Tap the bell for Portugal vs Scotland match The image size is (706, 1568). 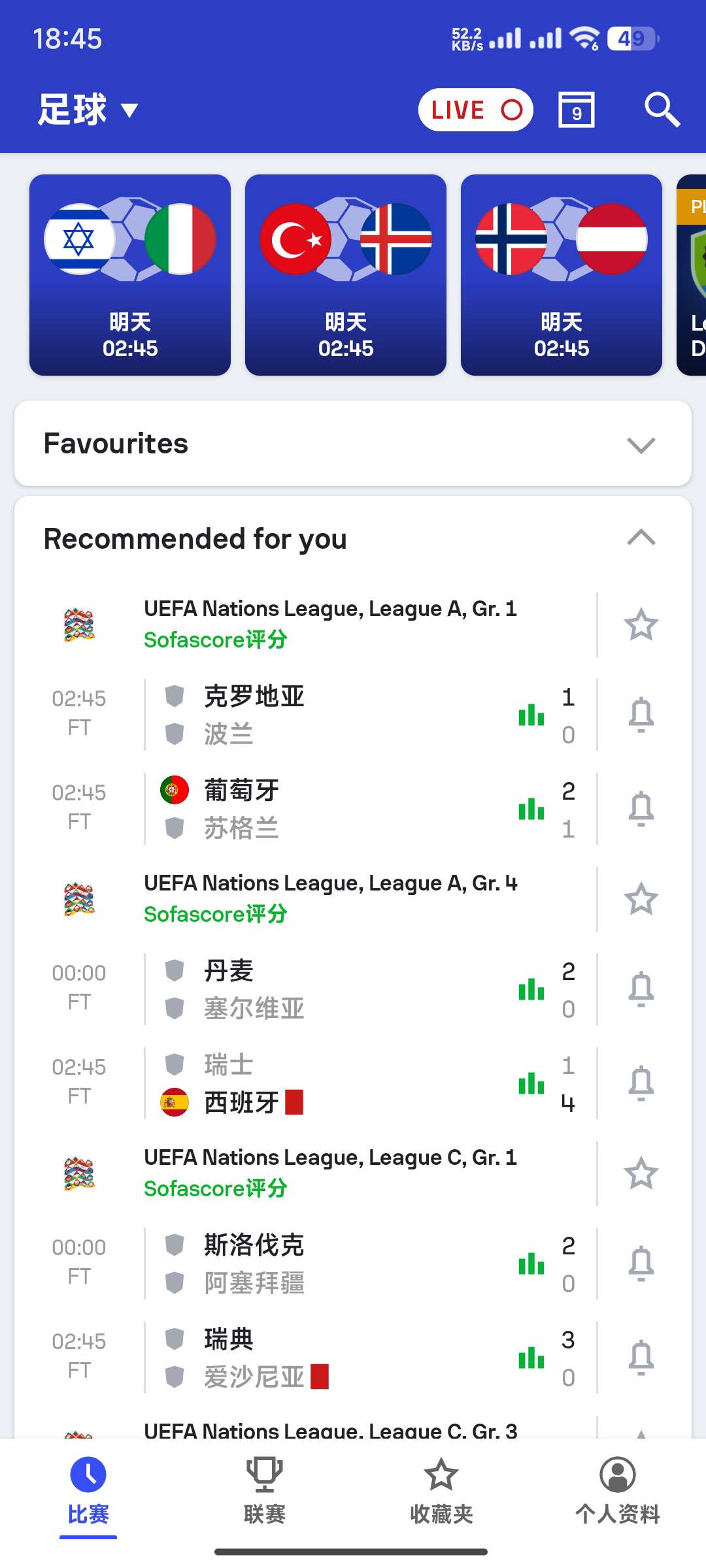point(641,809)
